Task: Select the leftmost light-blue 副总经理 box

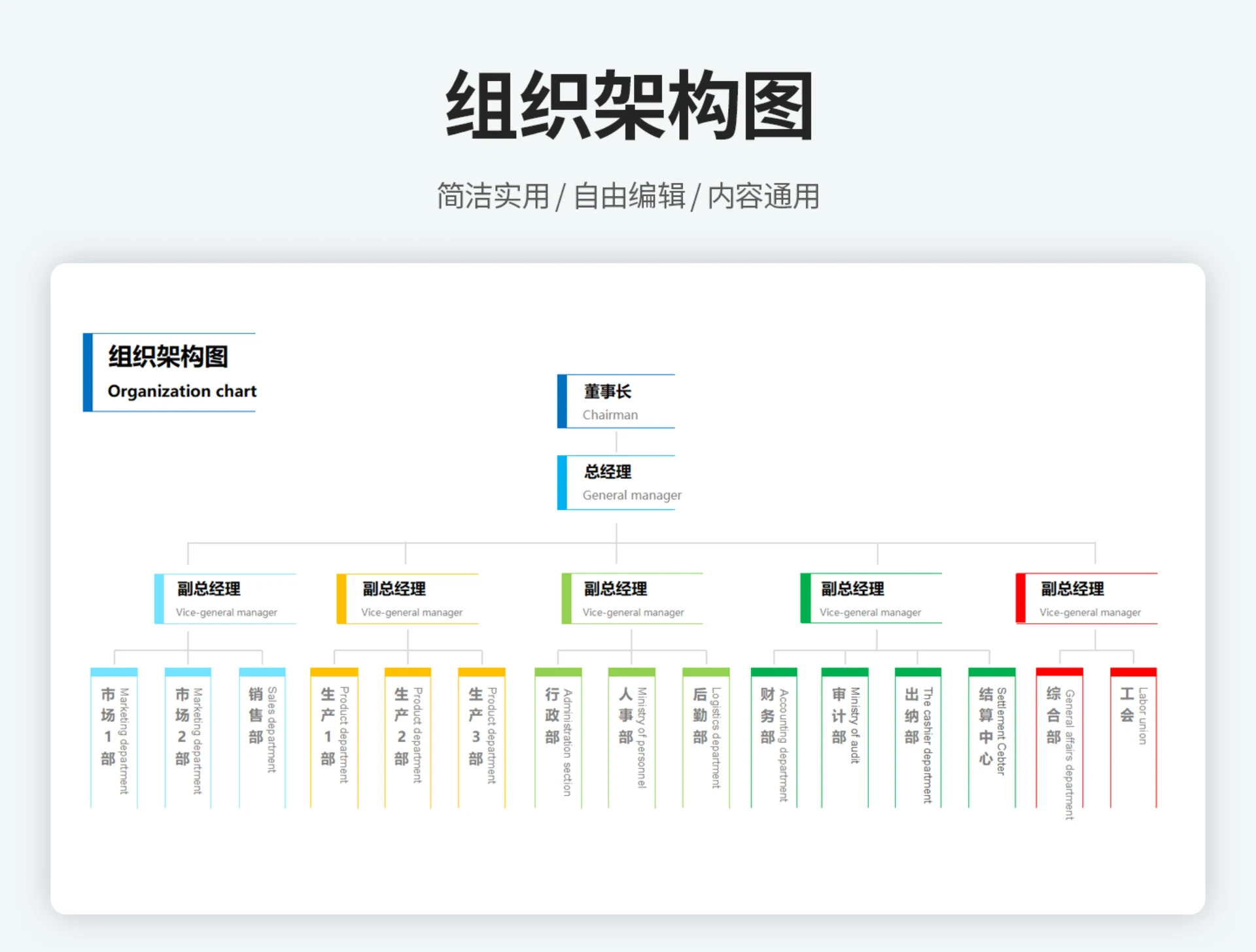Action: 225,599
